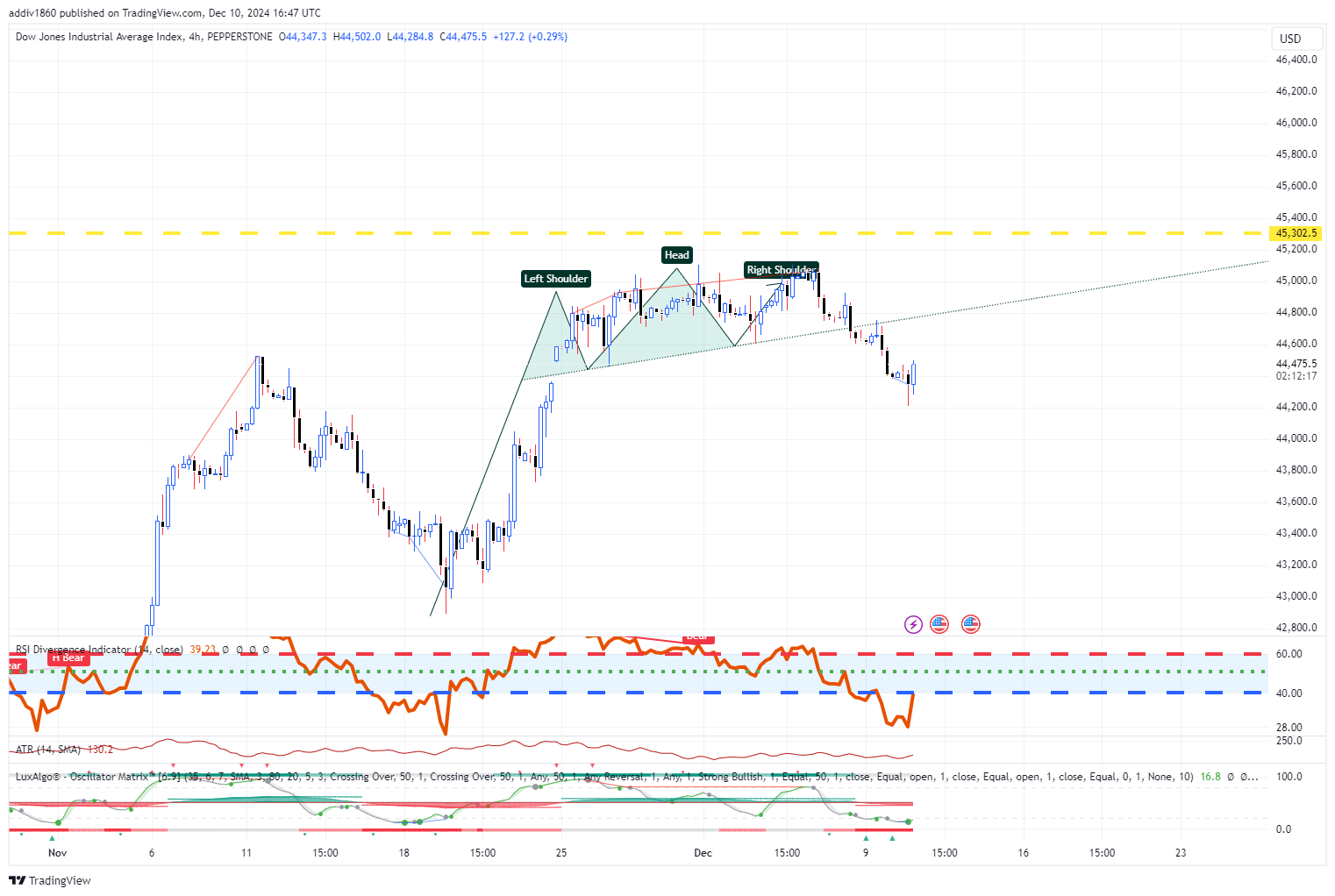Click the 43,000.0 price axis label
The image size is (1335, 896).
(1296, 596)
